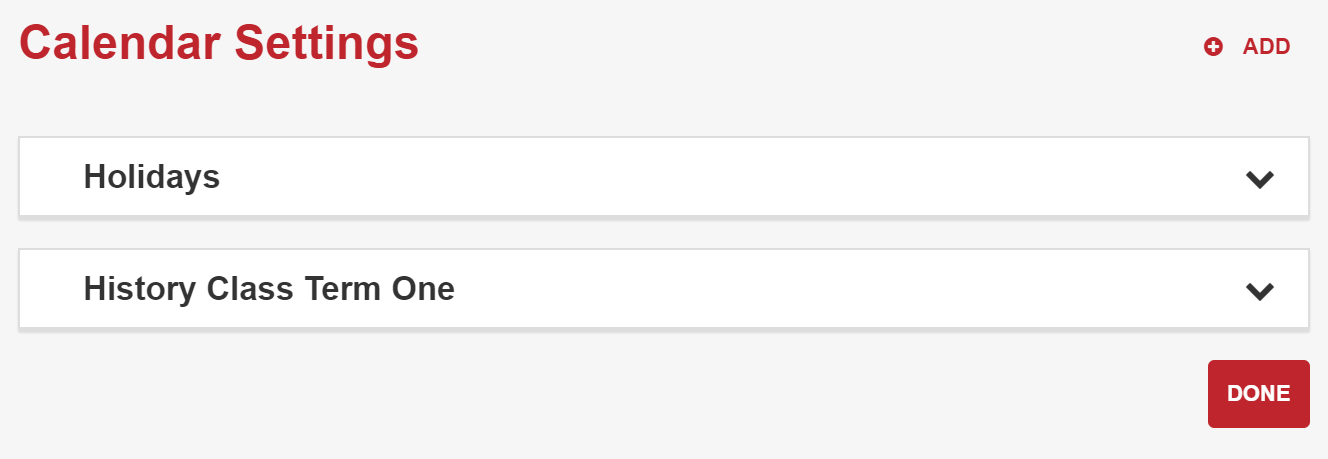Click the ADD text link

click(1266, 47)
